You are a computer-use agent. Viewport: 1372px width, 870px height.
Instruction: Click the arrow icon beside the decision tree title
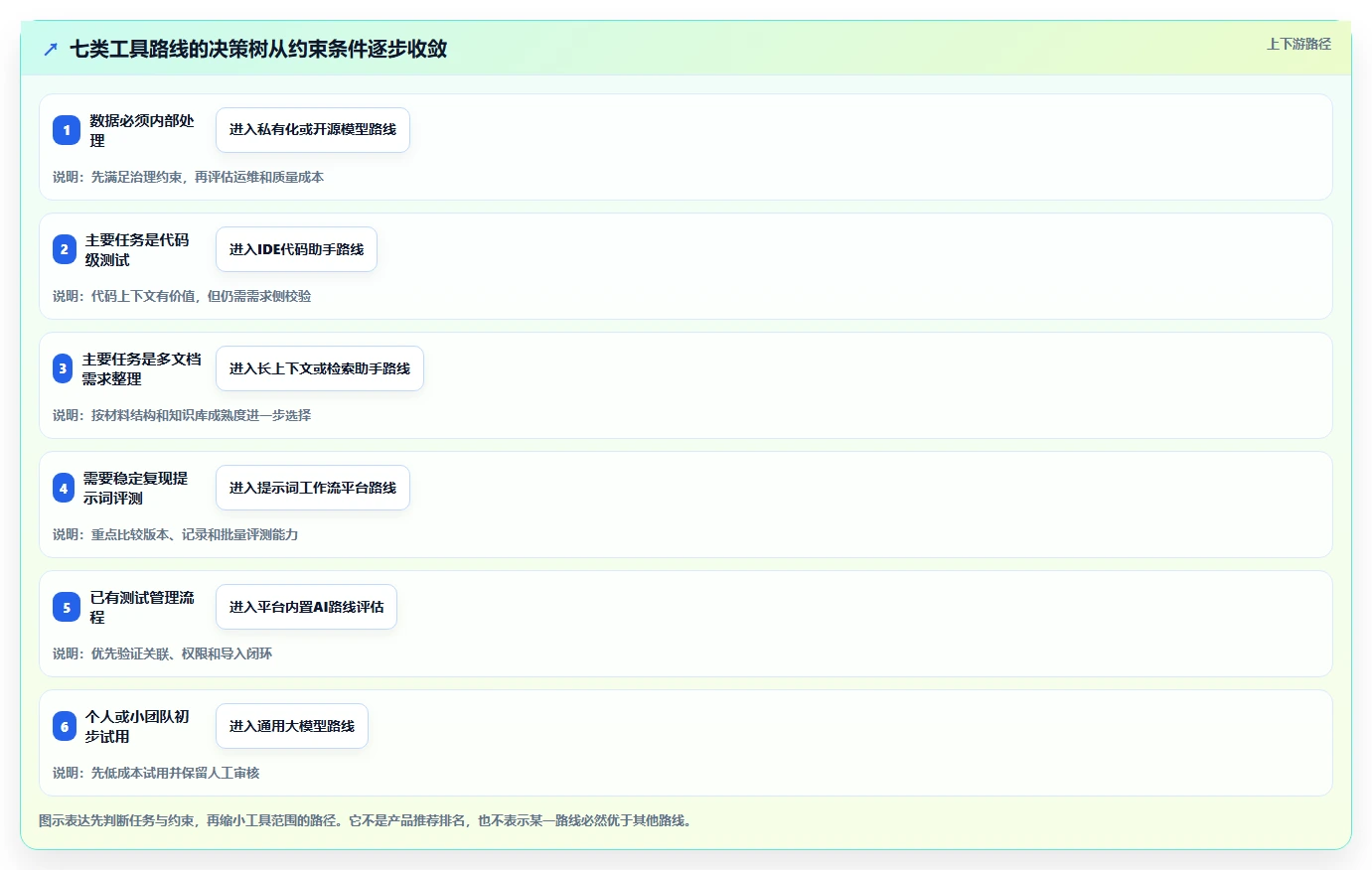click(51, 49)
